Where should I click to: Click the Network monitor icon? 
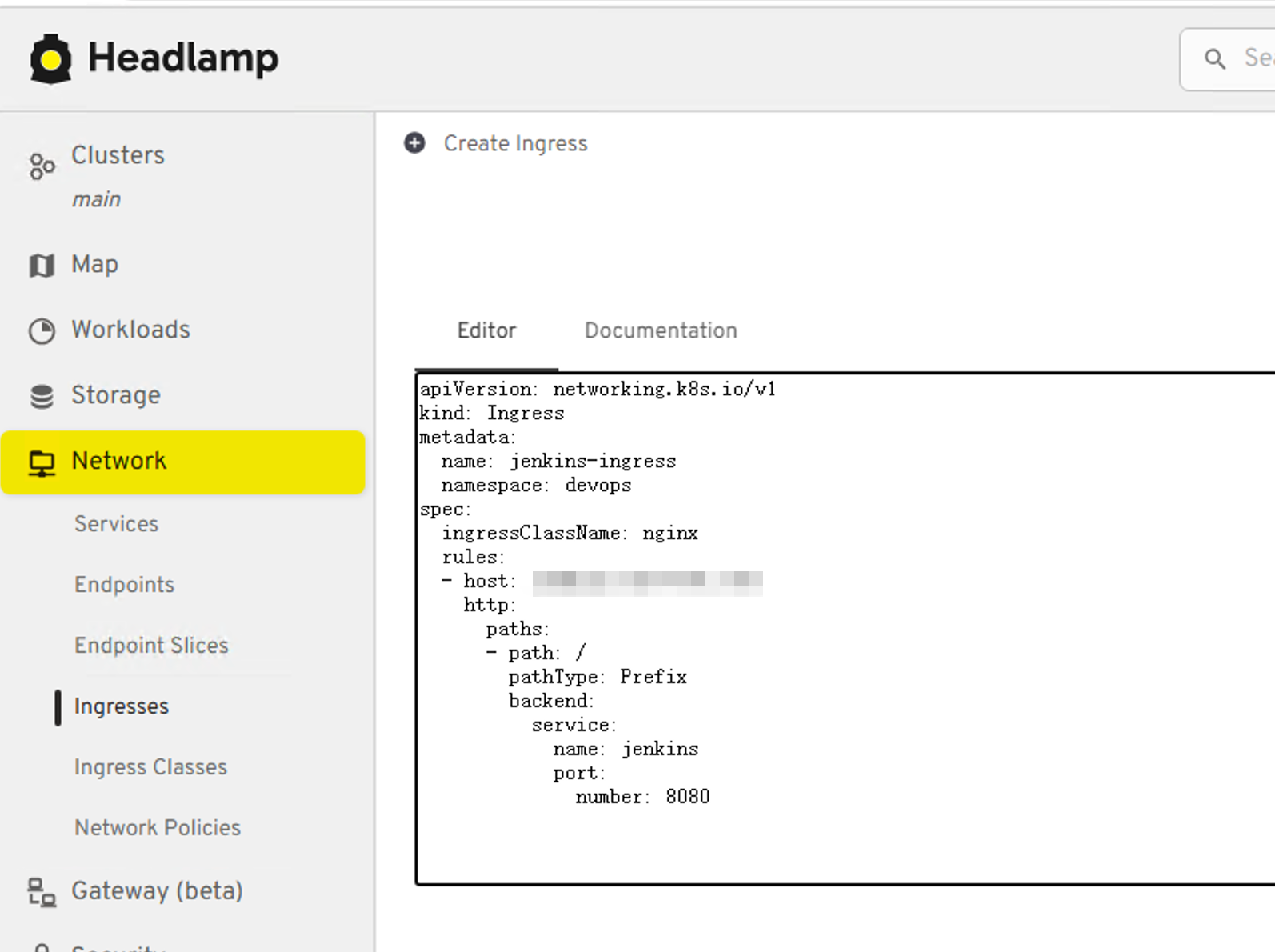tap(42, 462)
